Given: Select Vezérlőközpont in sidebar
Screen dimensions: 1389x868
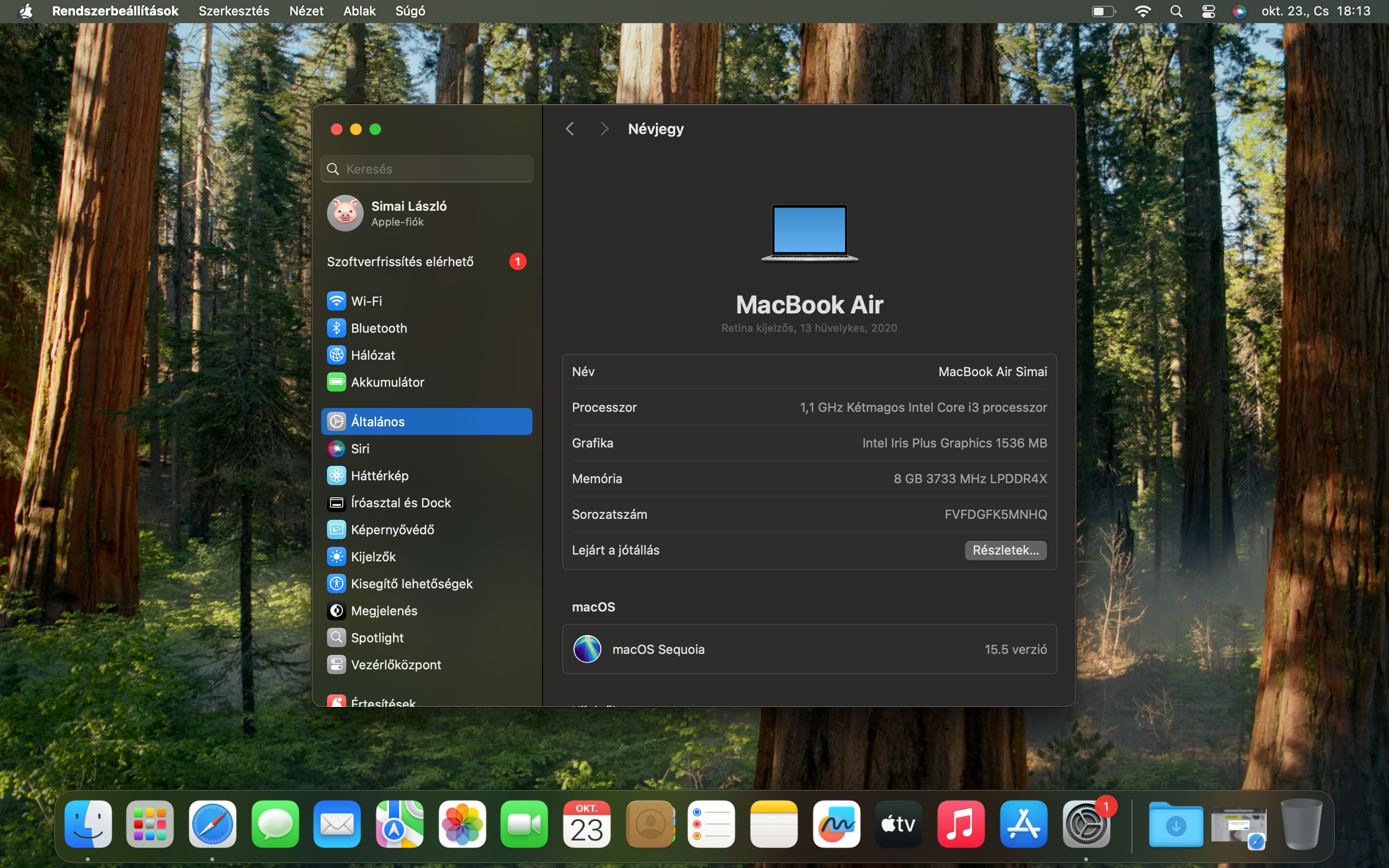Looking at the screenshot, I should point(395,664).
